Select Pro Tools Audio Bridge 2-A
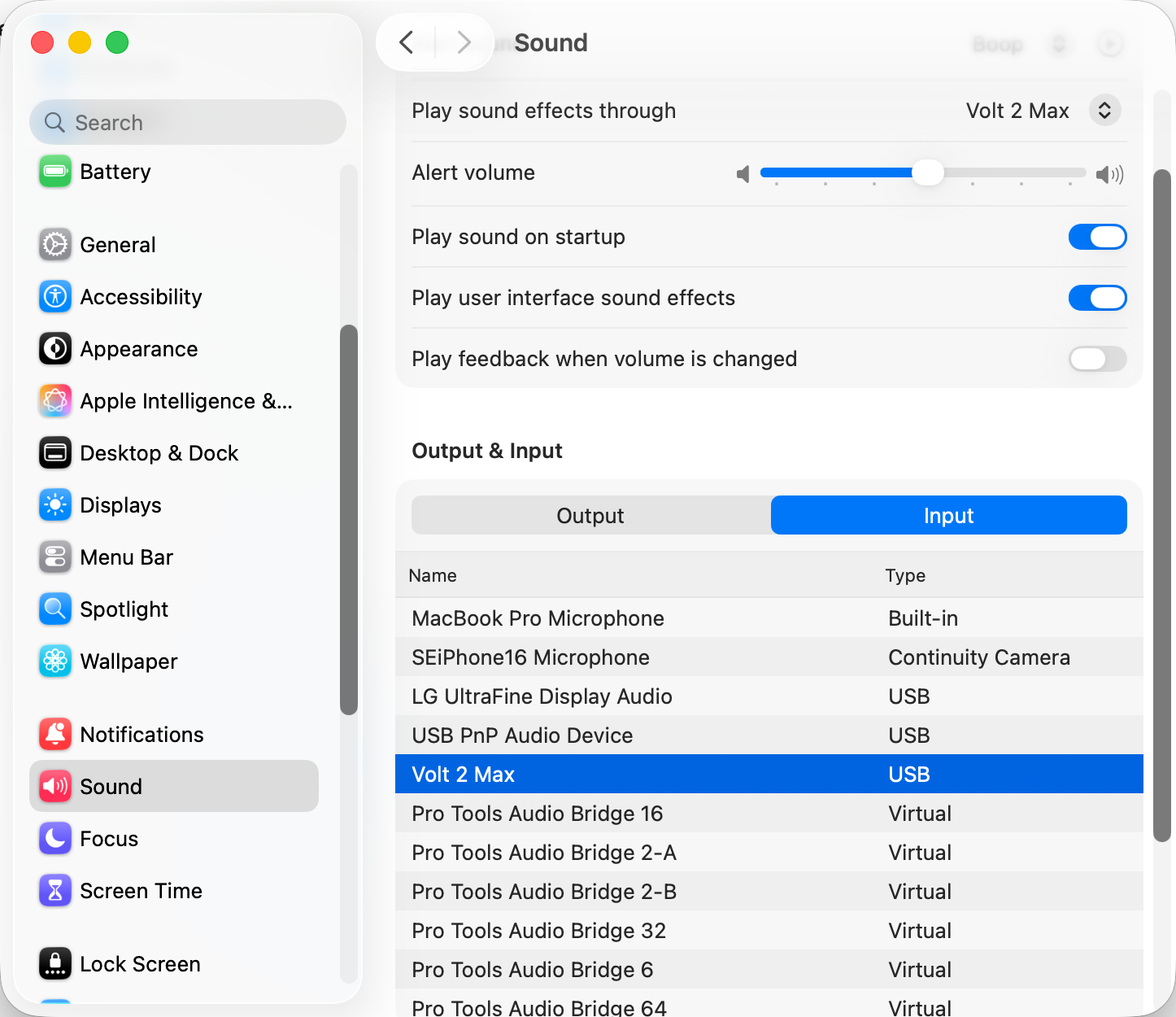This screenshot has height=1017, width=1176. click(769, 853)
